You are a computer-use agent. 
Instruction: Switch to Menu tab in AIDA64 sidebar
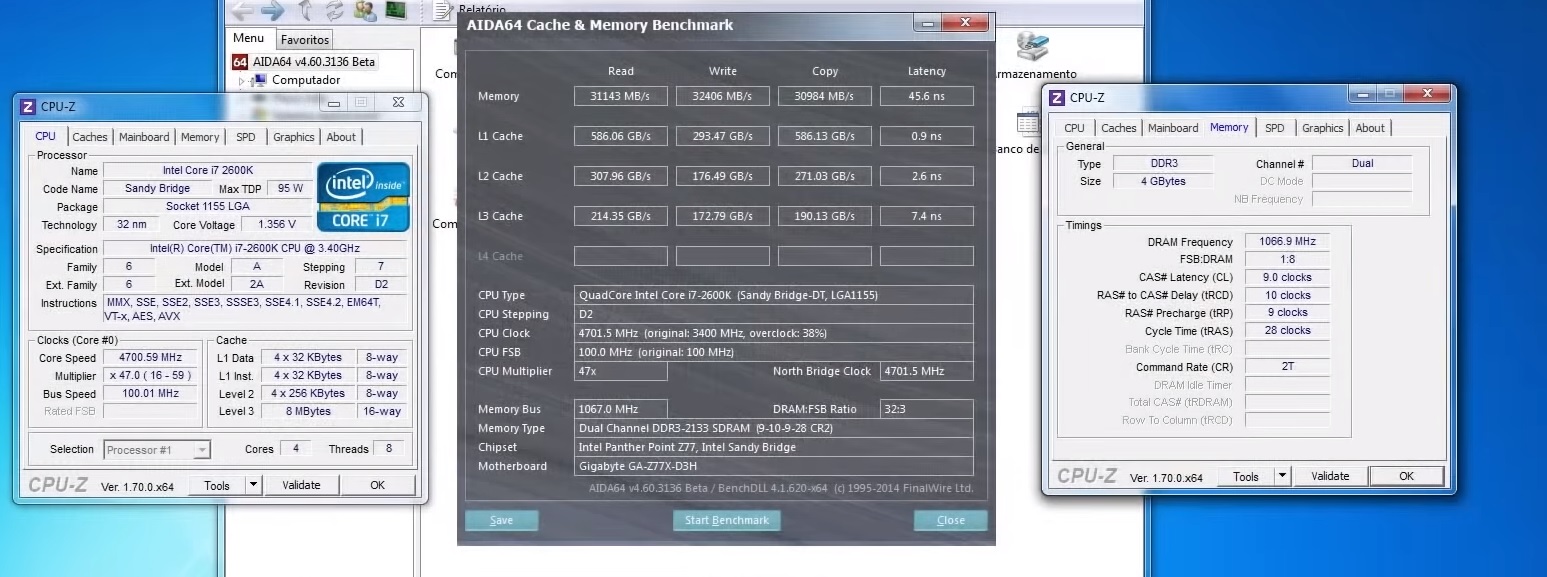coord(249,38)
